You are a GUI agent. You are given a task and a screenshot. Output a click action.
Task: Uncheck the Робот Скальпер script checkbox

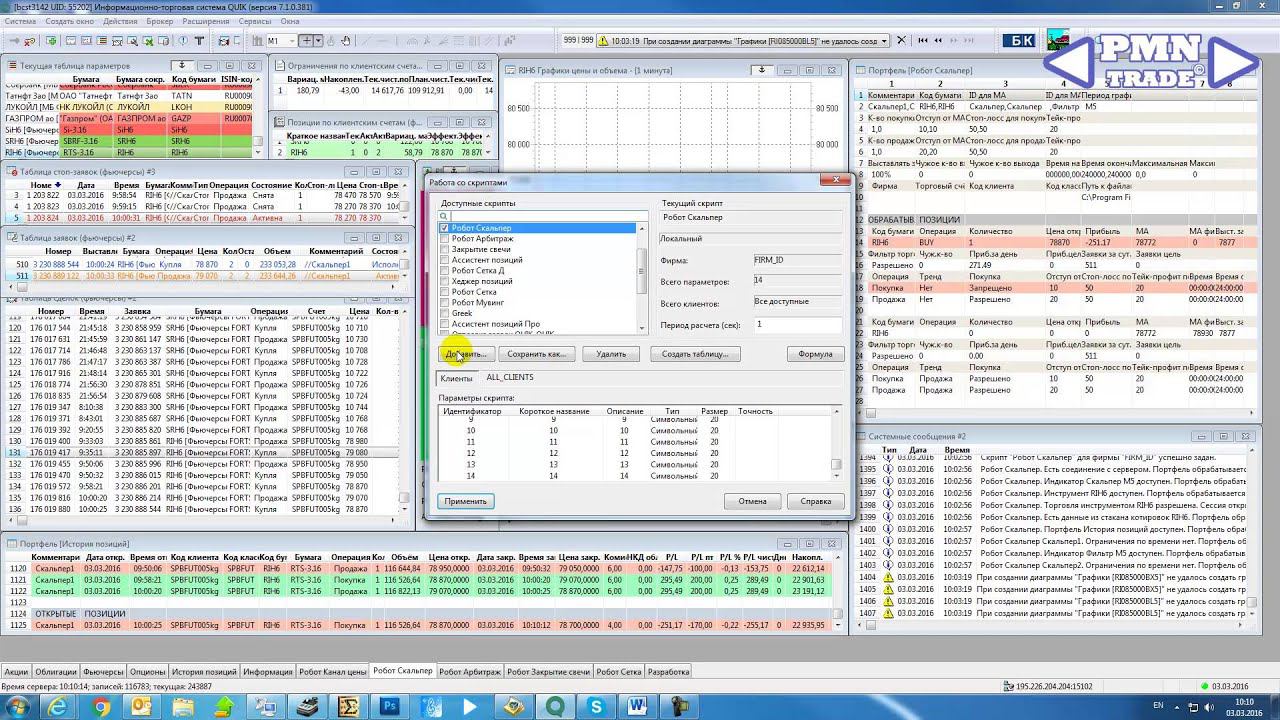coord(444,228)
